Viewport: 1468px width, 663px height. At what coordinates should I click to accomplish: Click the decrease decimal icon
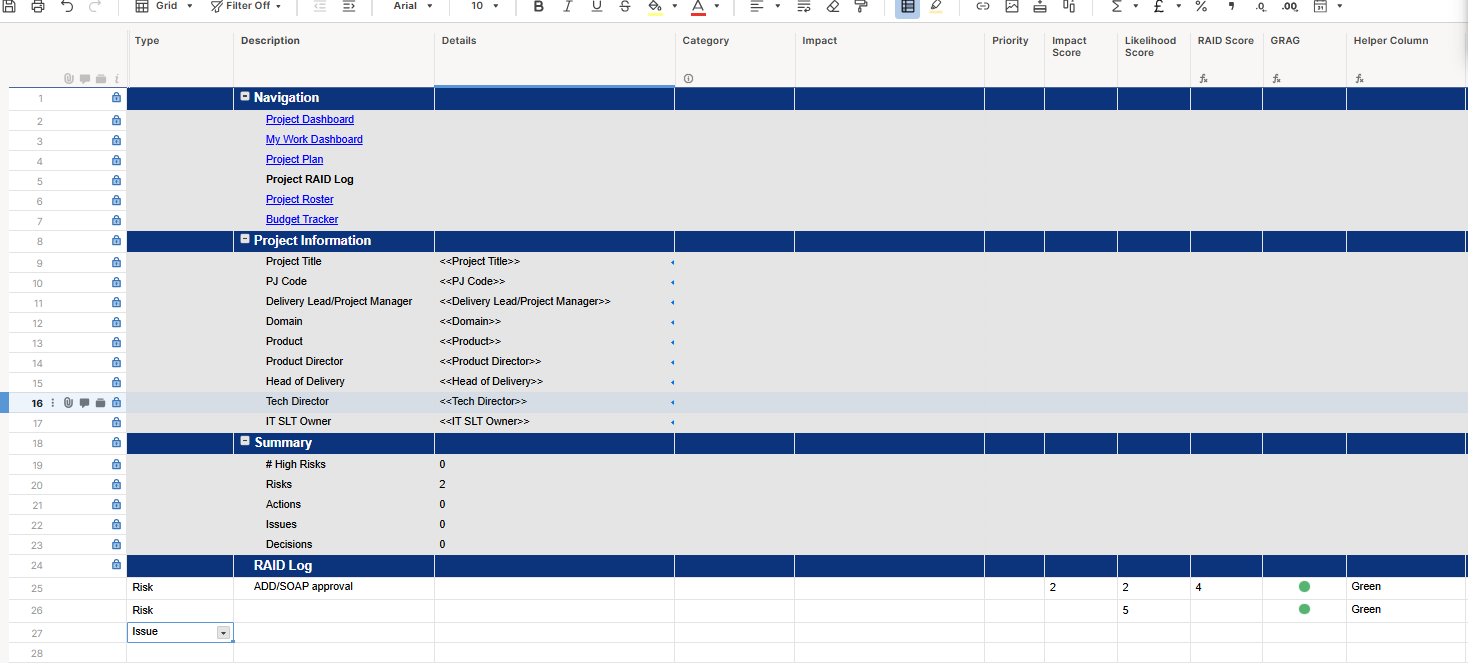point(1260,6)
